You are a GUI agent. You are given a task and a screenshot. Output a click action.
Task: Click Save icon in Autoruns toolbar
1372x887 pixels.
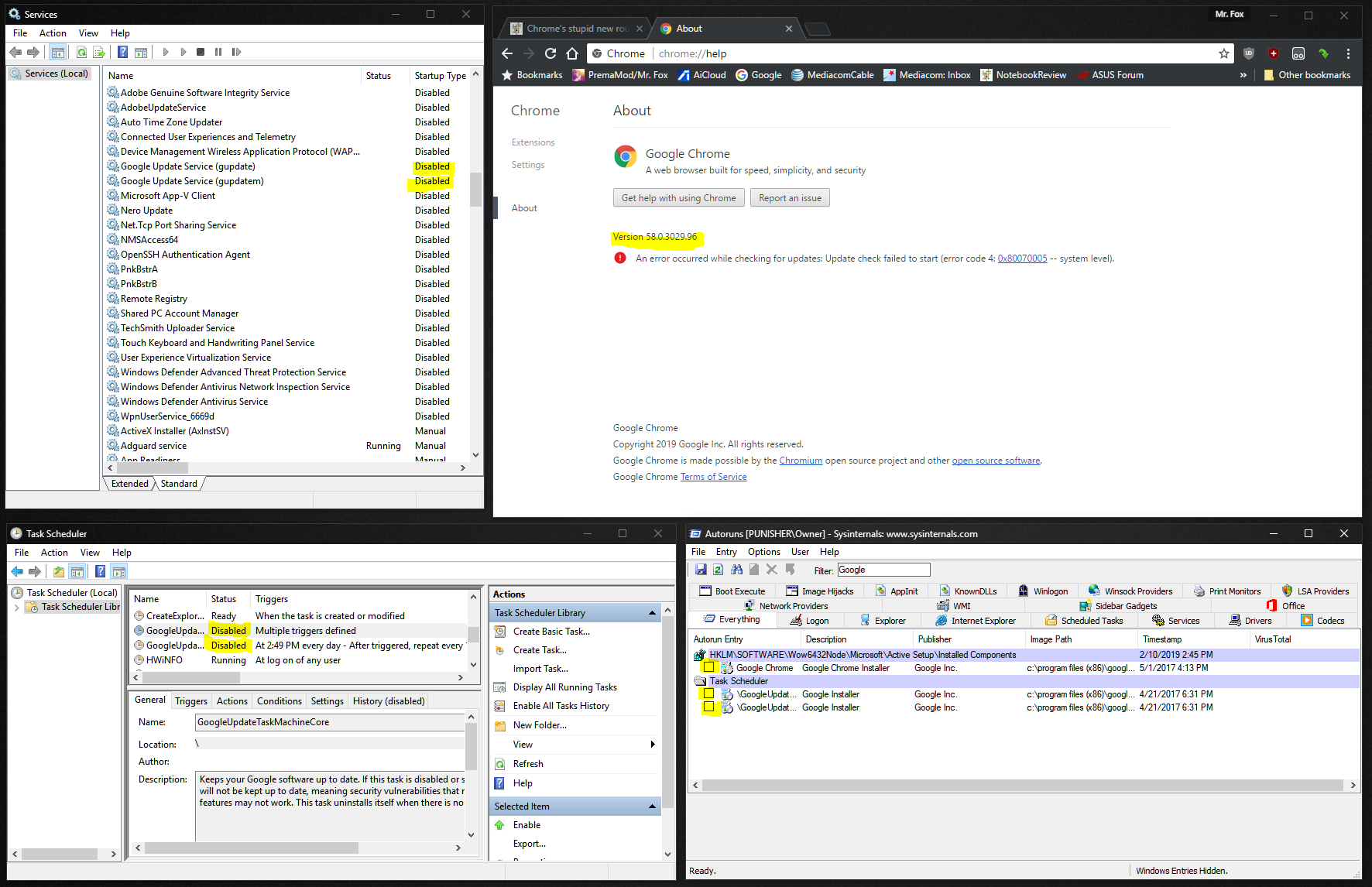[x=701, y=570]
